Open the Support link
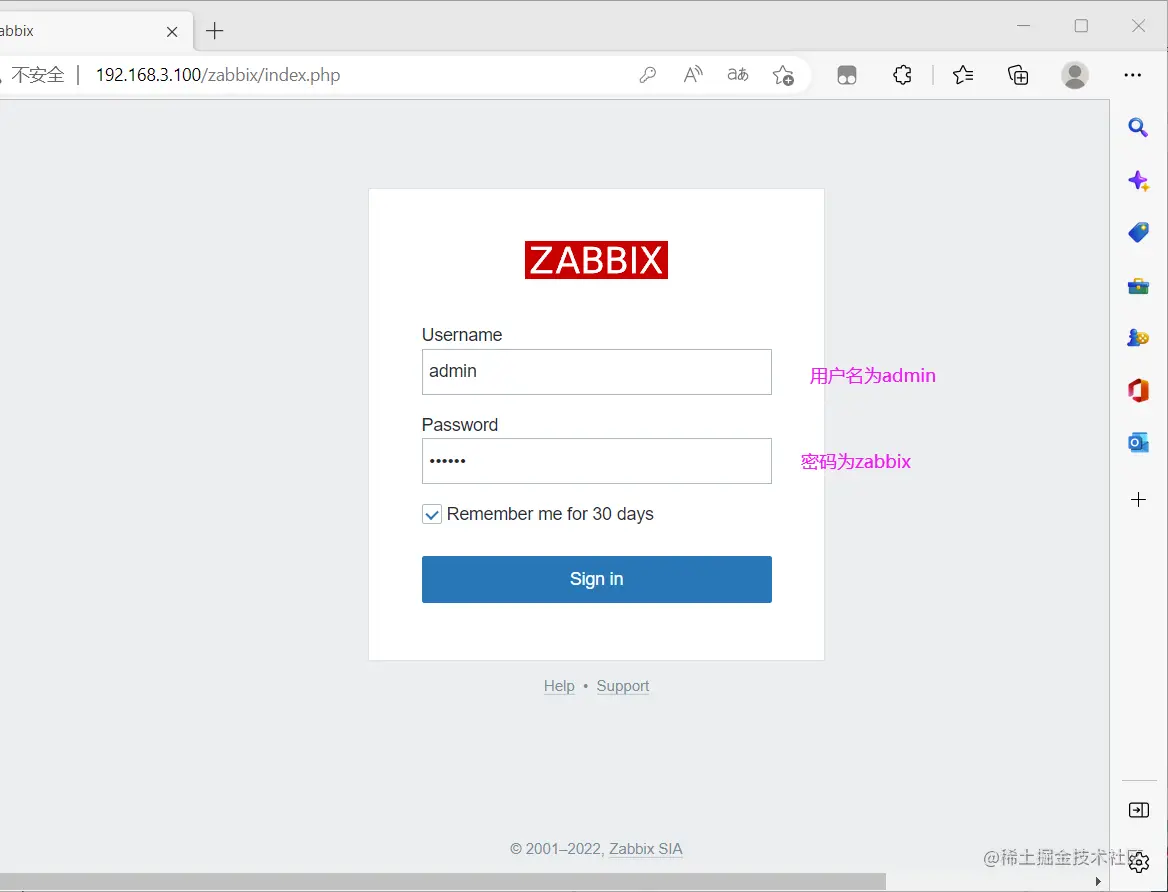The image size is (1168, 892). click(623, 686)
